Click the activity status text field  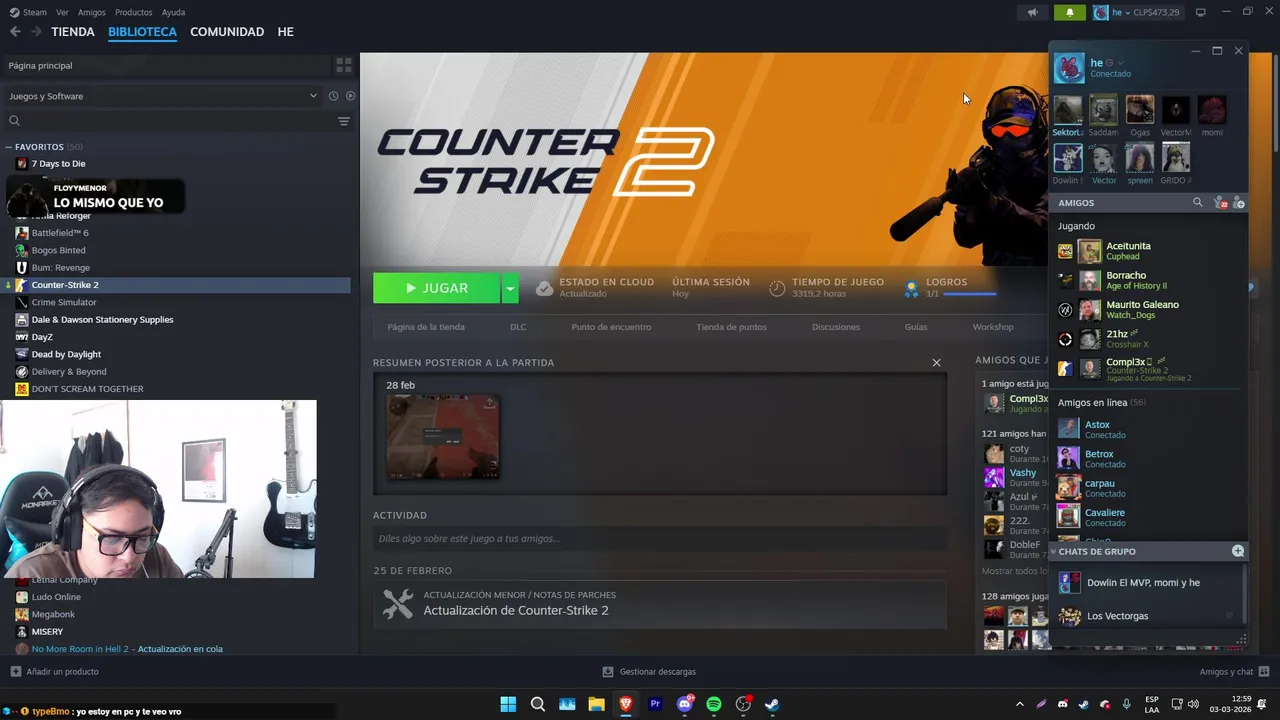660,538
